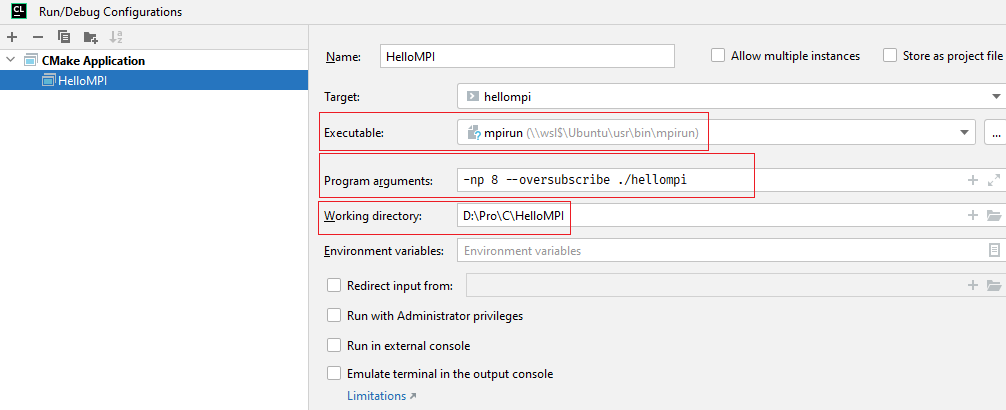
Task: Enable Allow multiple instances
Action: pos(718,56)
